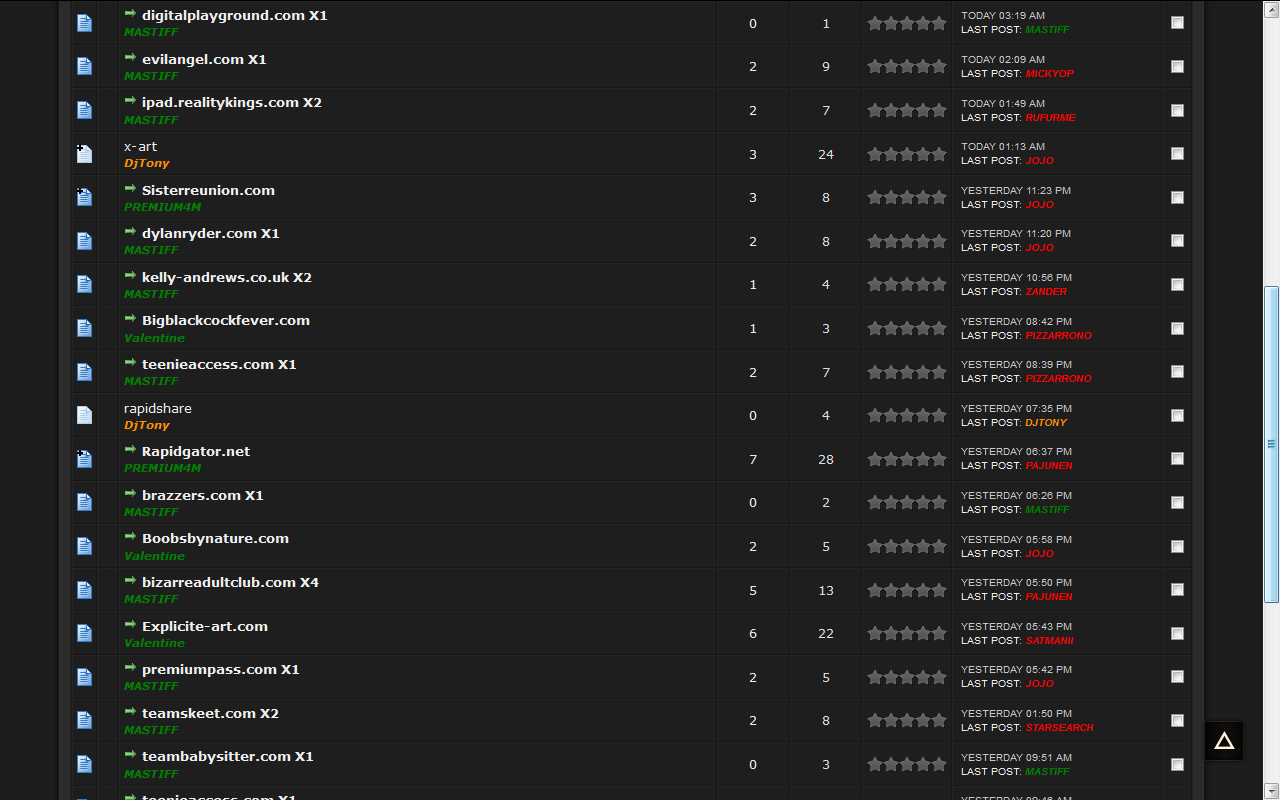
Task: Check the evilangel.com X1 thread checkbox
Action: pyautogui.click(x=1177, y=66)
